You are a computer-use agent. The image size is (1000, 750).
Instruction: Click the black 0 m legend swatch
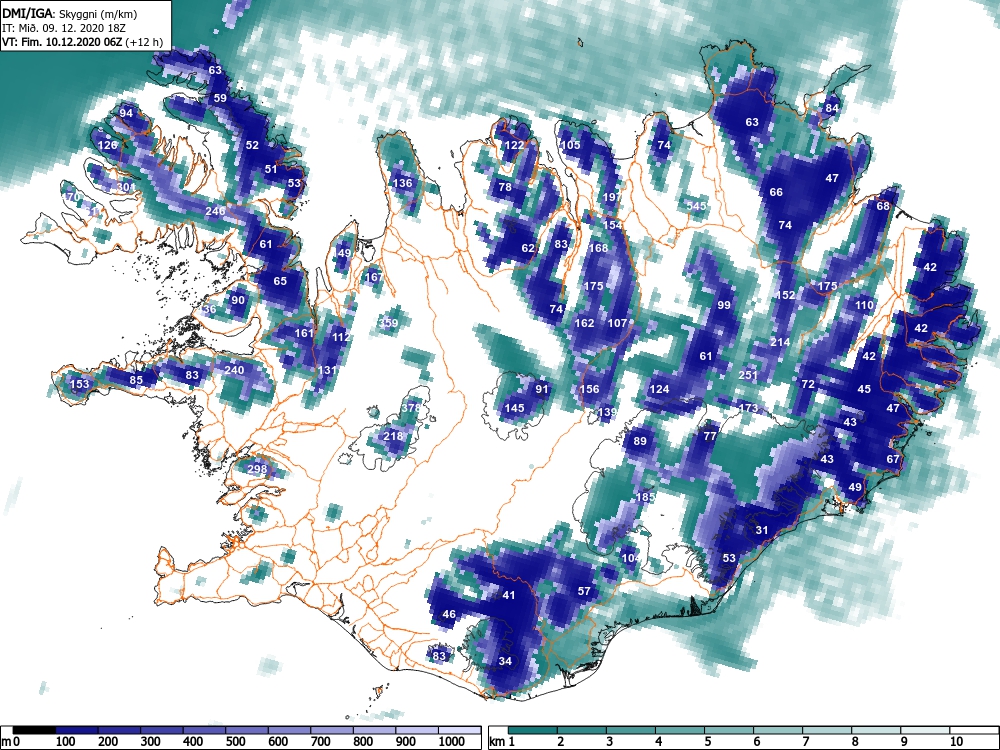[34, 730]
